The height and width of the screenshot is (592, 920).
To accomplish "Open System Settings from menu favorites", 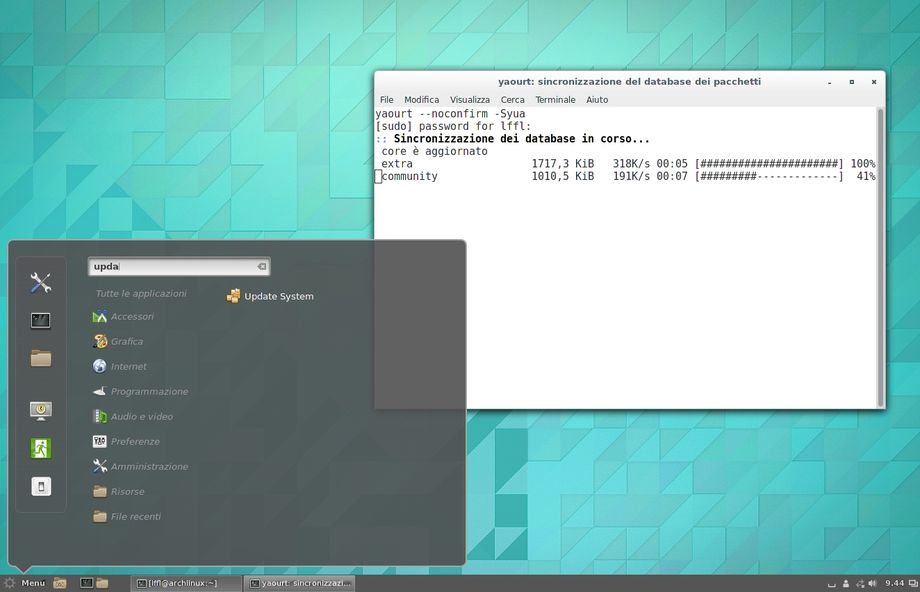I will (40, 283).
